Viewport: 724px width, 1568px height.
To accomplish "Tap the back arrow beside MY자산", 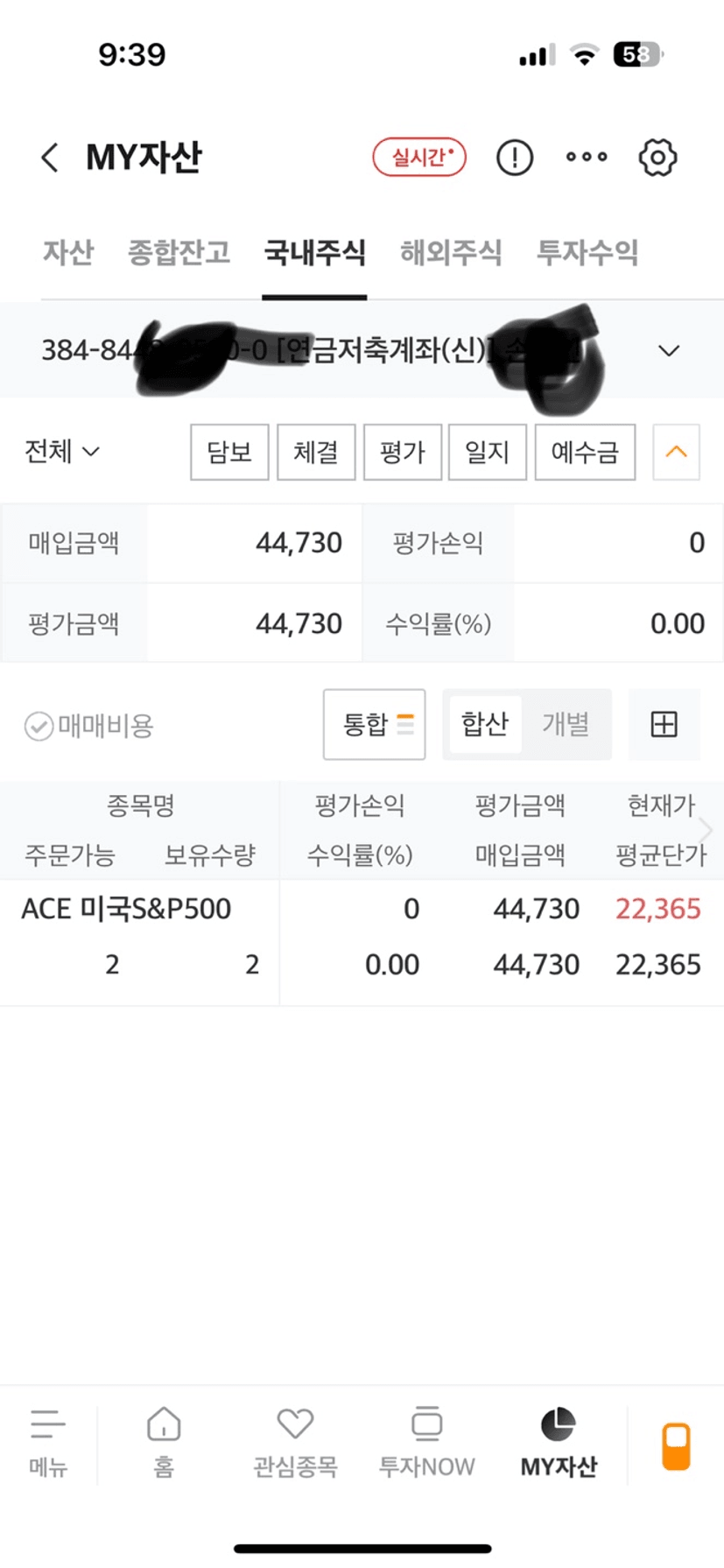I will 50,158.
